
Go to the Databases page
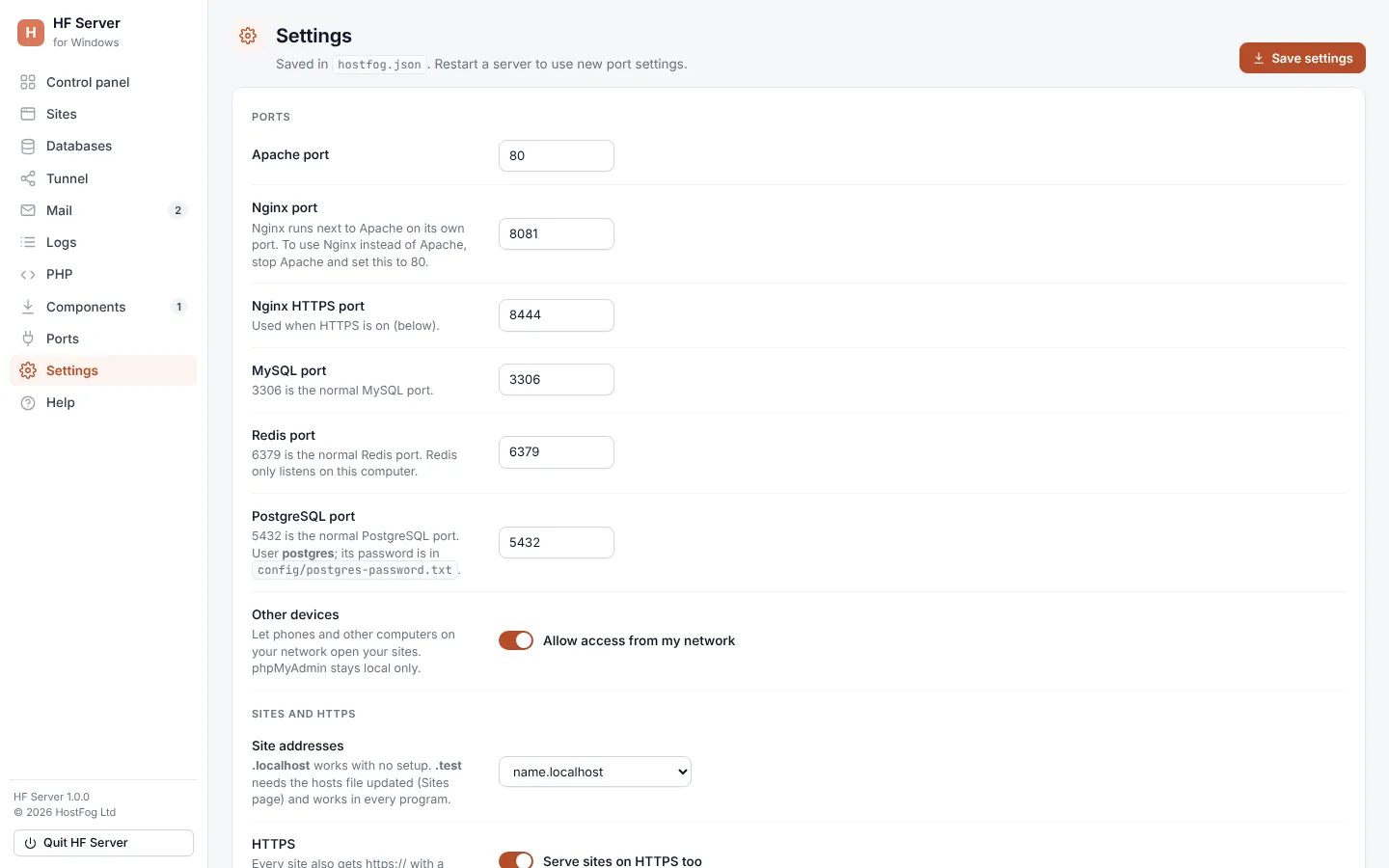point(103,147)
